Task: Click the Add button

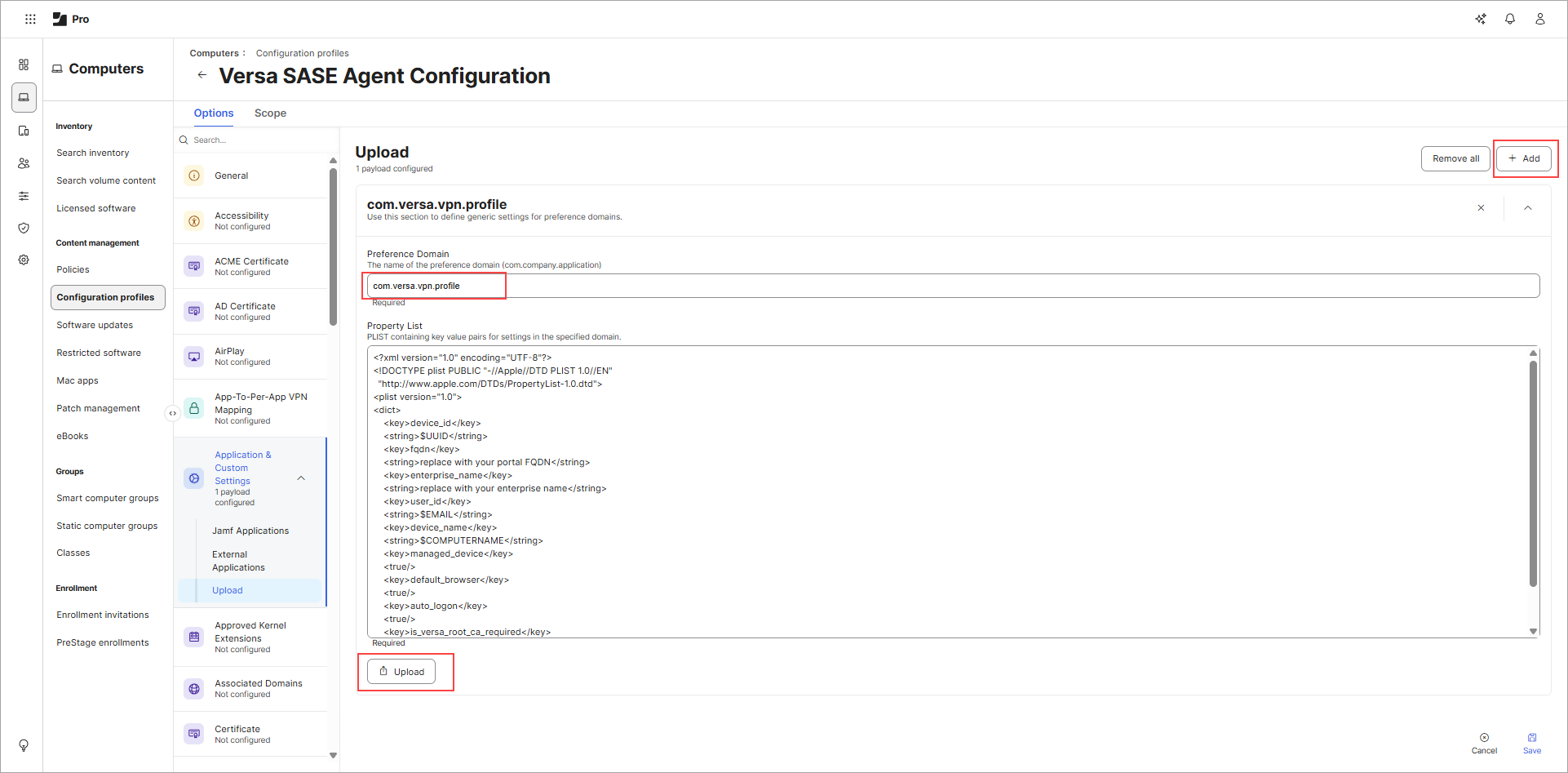Action: 1524,158
